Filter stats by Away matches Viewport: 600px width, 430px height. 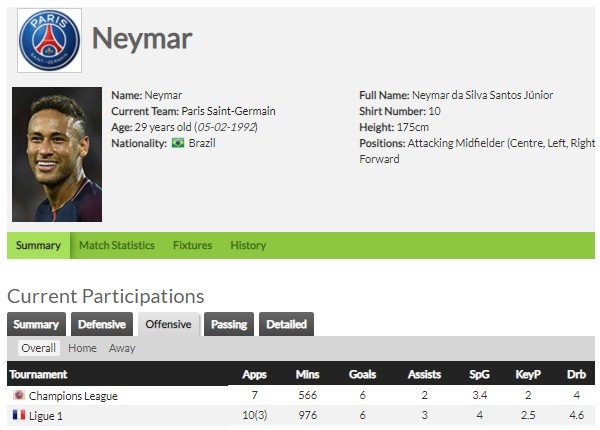[122, 348]
